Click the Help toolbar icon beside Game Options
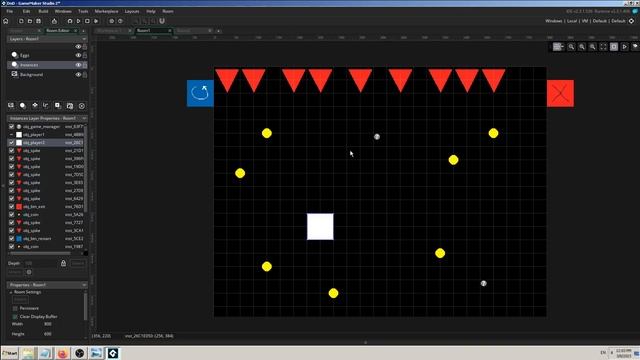640x360 pixels. pos(120,21)
